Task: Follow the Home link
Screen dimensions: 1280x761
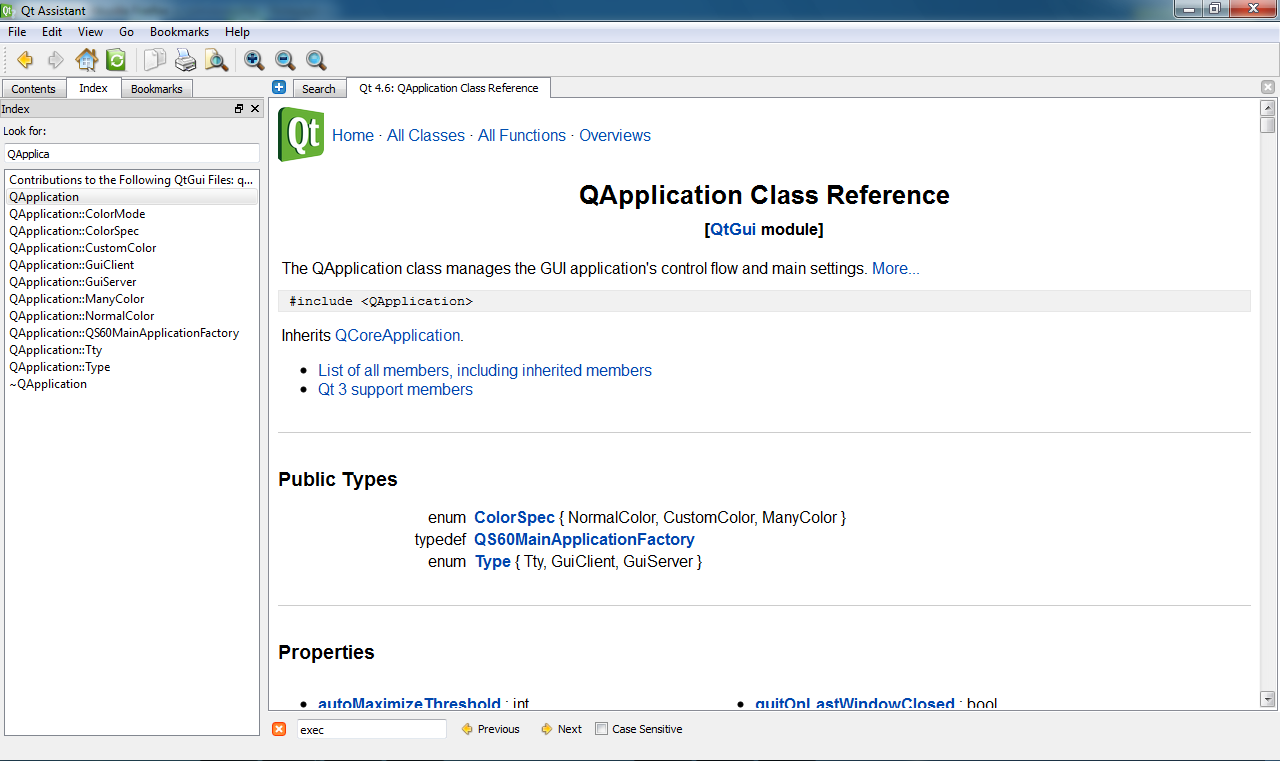Action: click(x=353, y=135)
